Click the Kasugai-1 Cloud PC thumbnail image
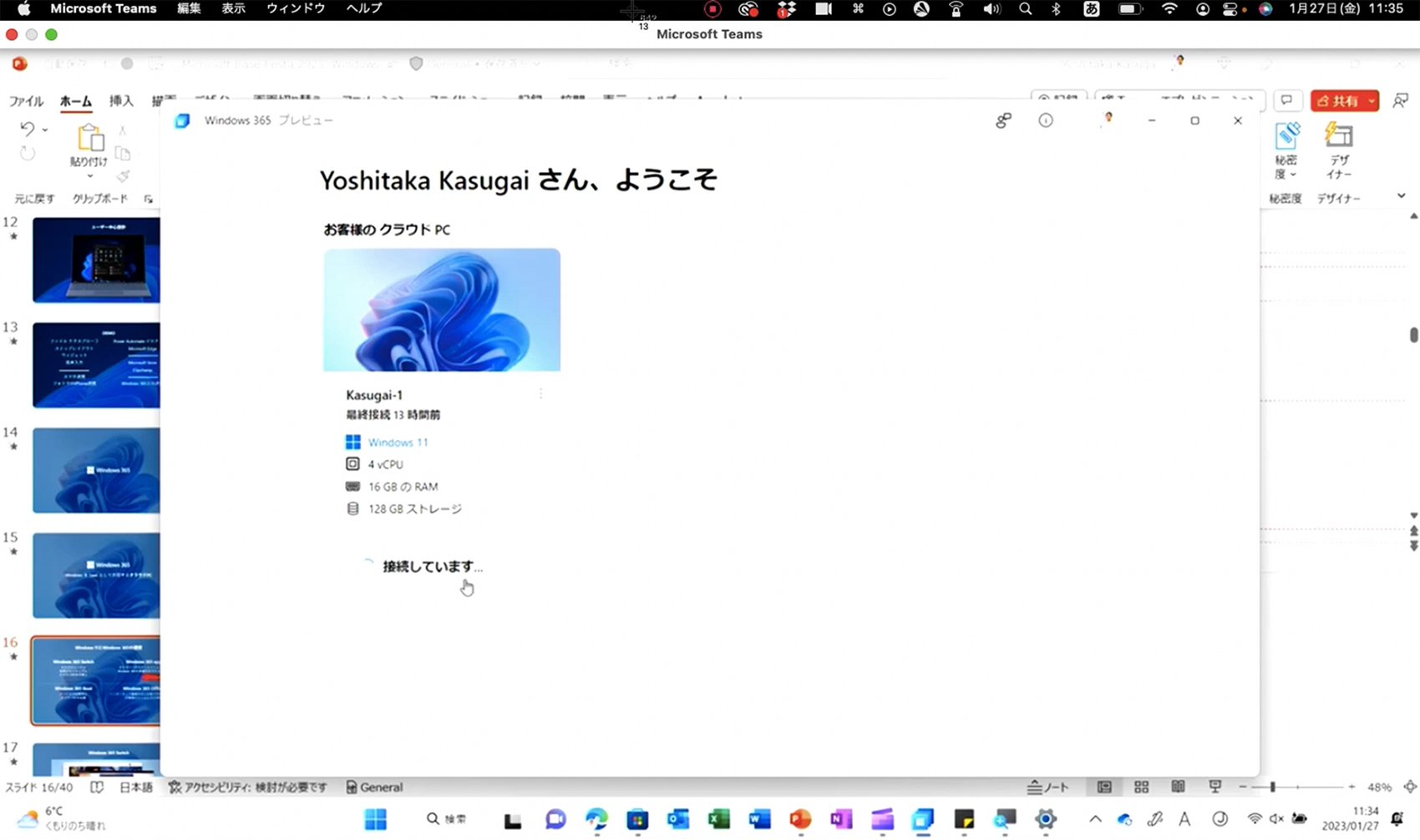The image size is (1420, 840). pyautogui.click(x=442, y=310)
